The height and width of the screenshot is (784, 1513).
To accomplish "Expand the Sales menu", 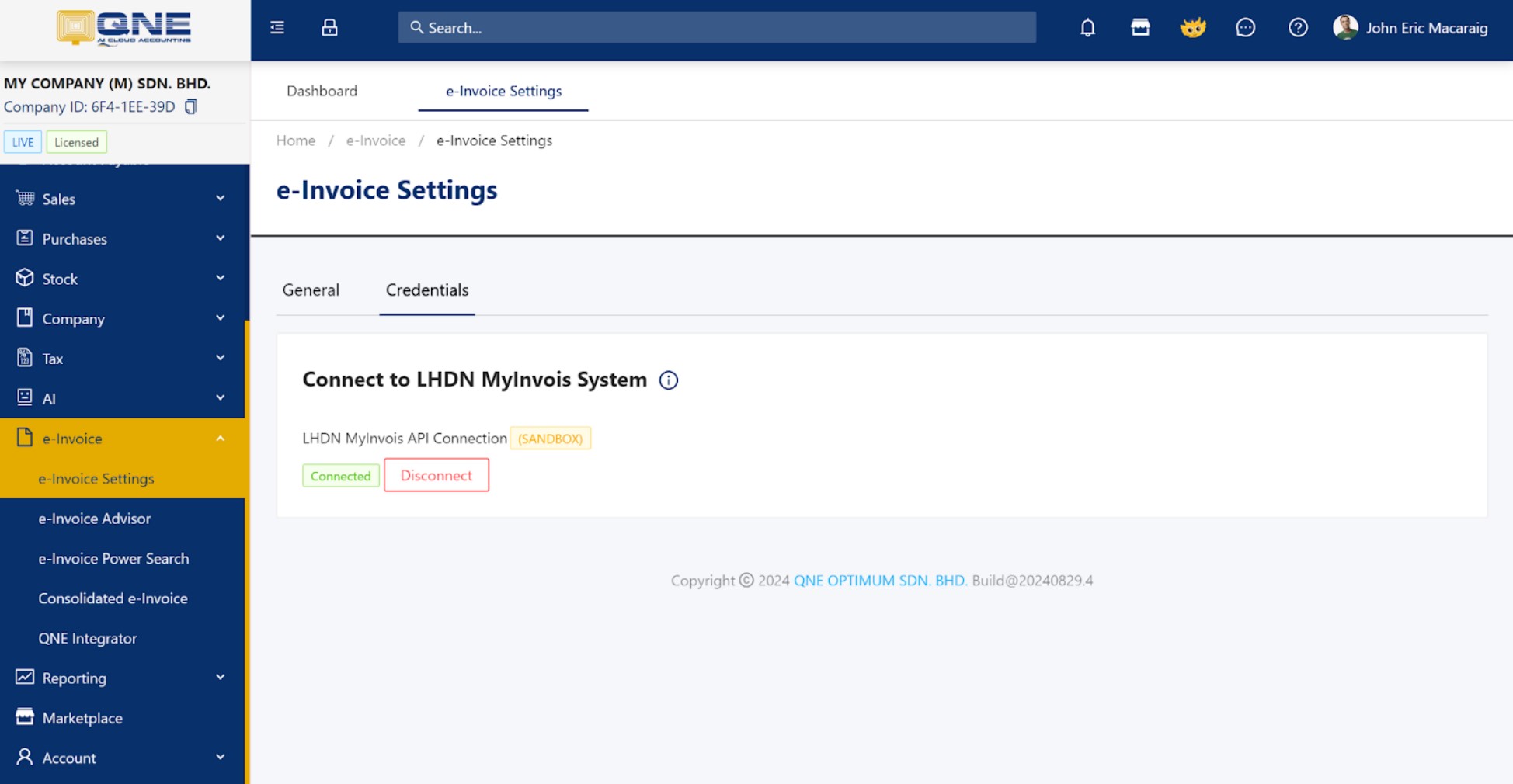I will click(x=122, y=199).
